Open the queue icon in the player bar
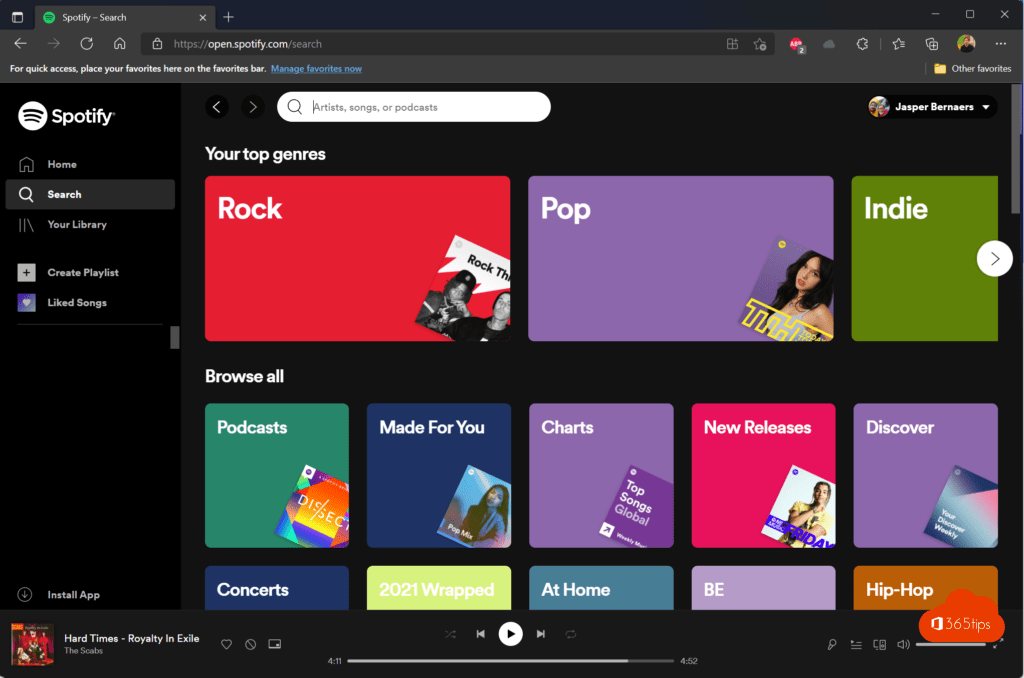This screenshot has width=1024, height=678. pyautogui.click(x=856, y=644)
